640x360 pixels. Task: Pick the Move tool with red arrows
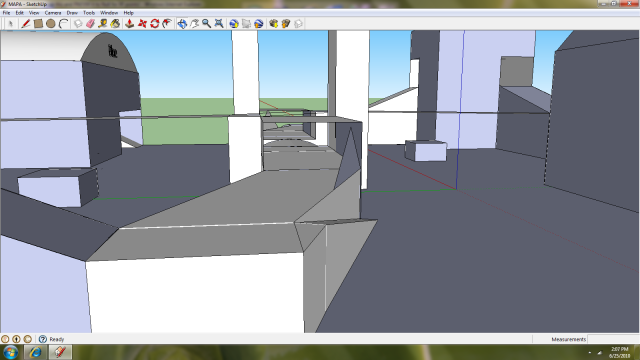pos(142,24)
